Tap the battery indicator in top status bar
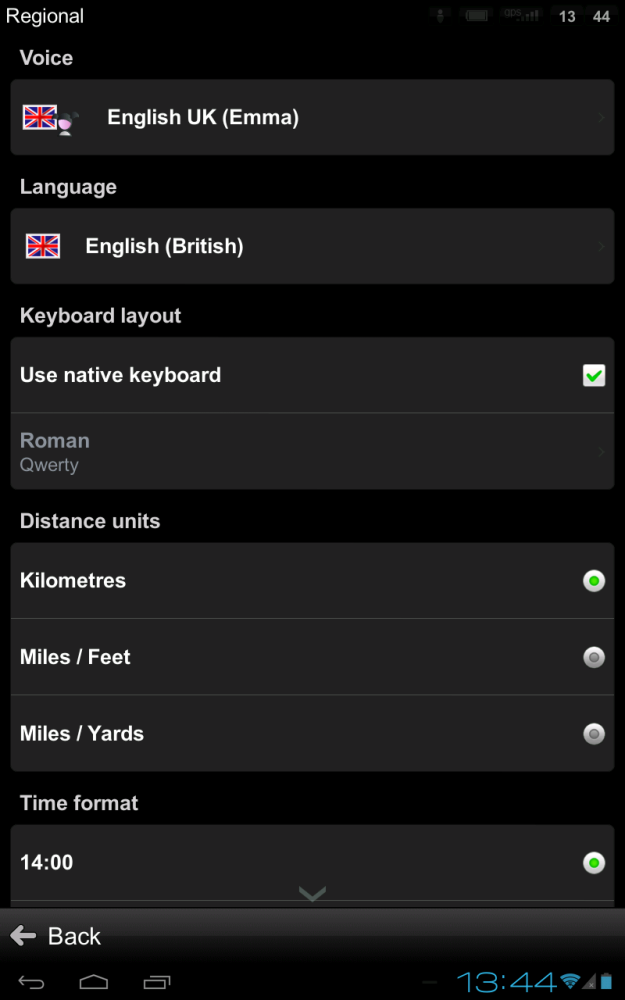 [x=477, y=15]
